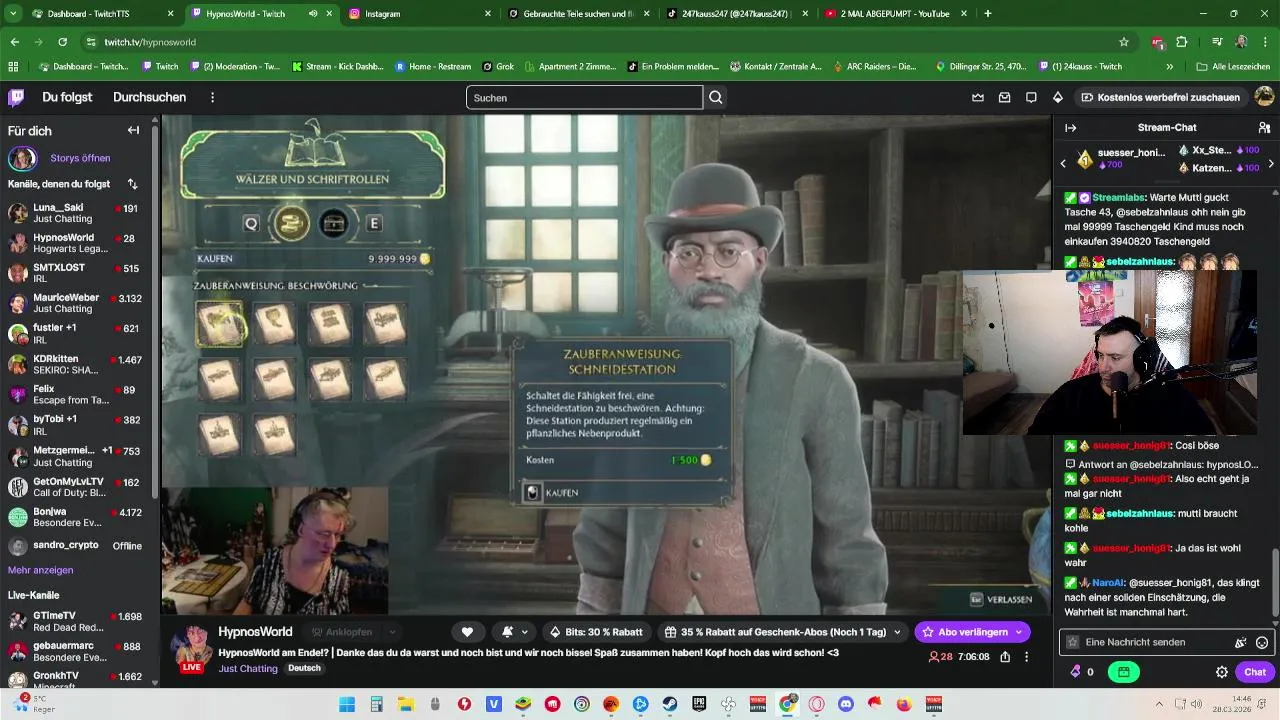Screen dimensions: 1280x720
Task: Click the search magnifier button
Action: pos(716,97)
